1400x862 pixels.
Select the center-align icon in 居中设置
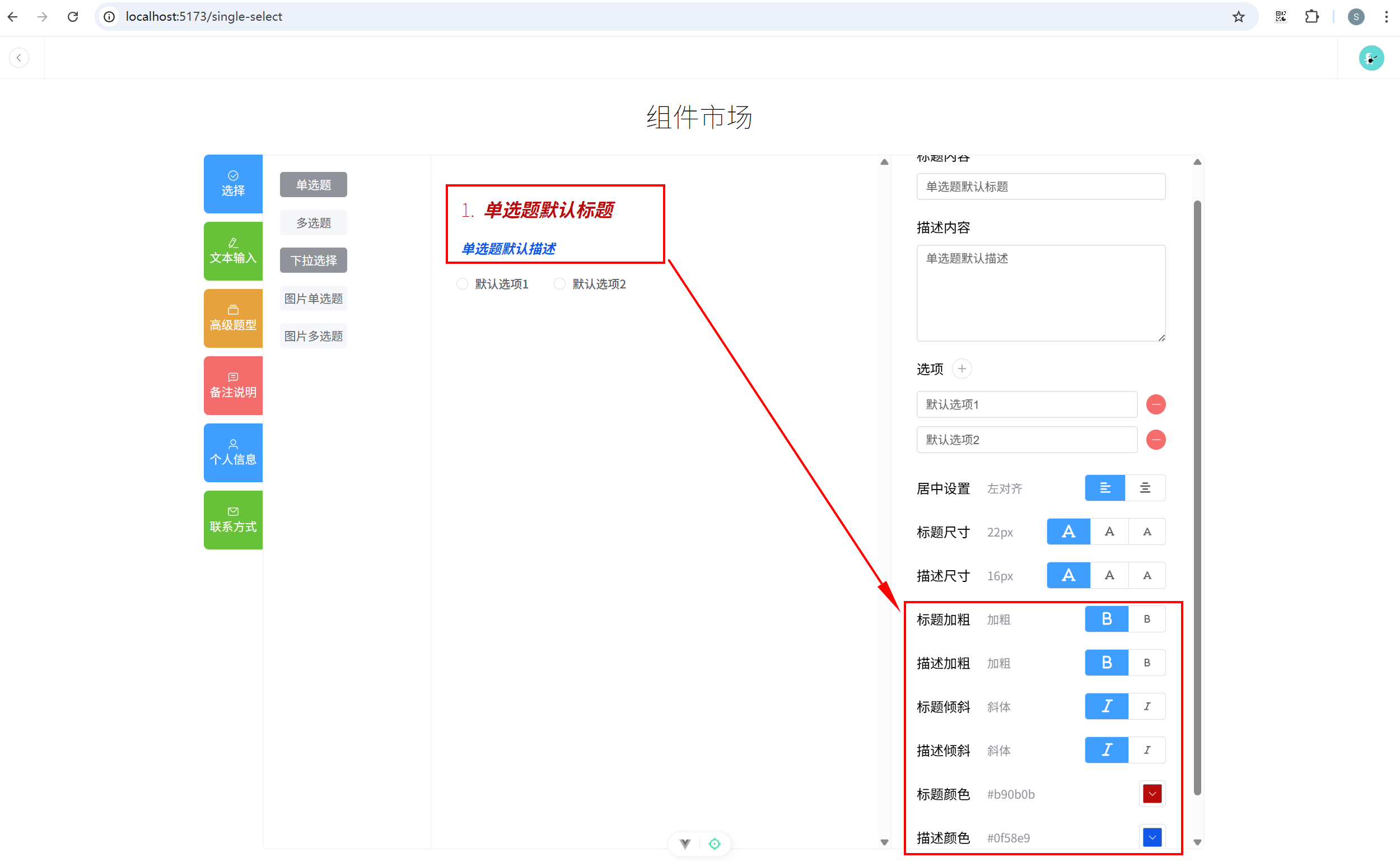coord(1145,488)
